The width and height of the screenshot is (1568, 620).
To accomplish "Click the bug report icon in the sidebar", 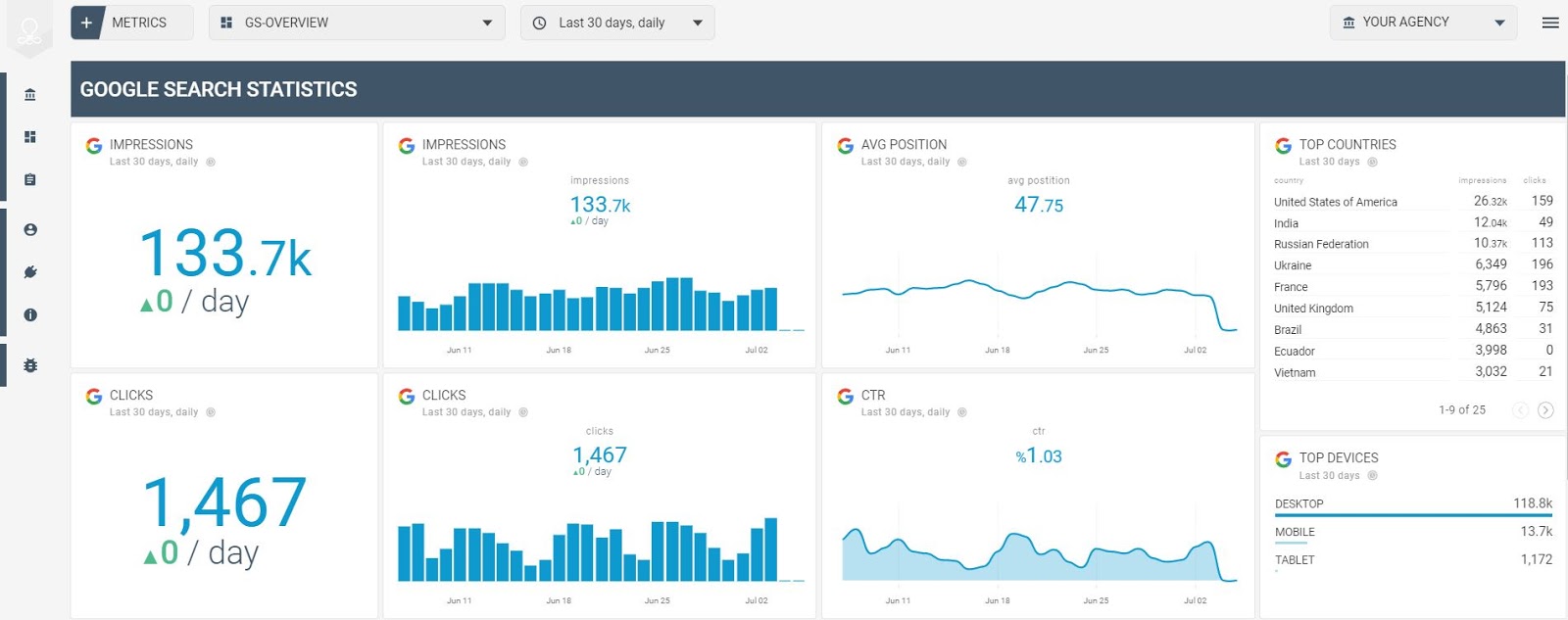I will coord(30,365).
